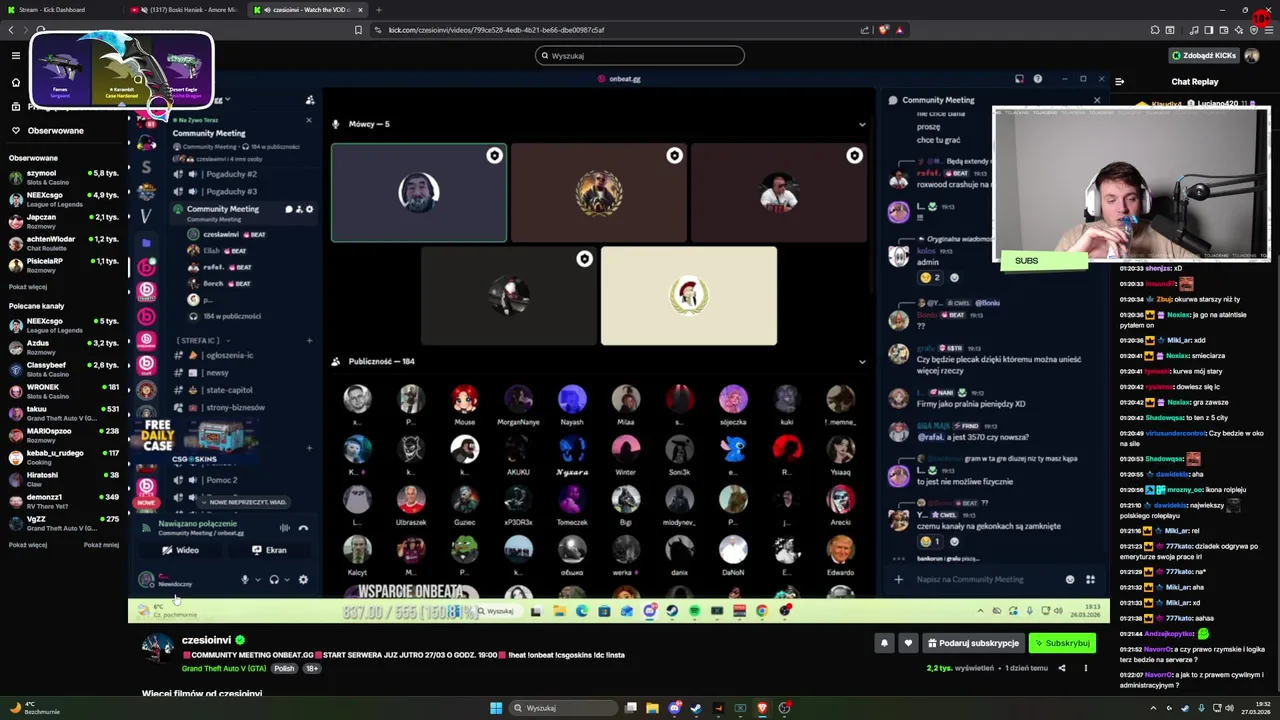Open WRONEK recommended channel
This screenshot has width=1280, height=720.
(64, 392)
